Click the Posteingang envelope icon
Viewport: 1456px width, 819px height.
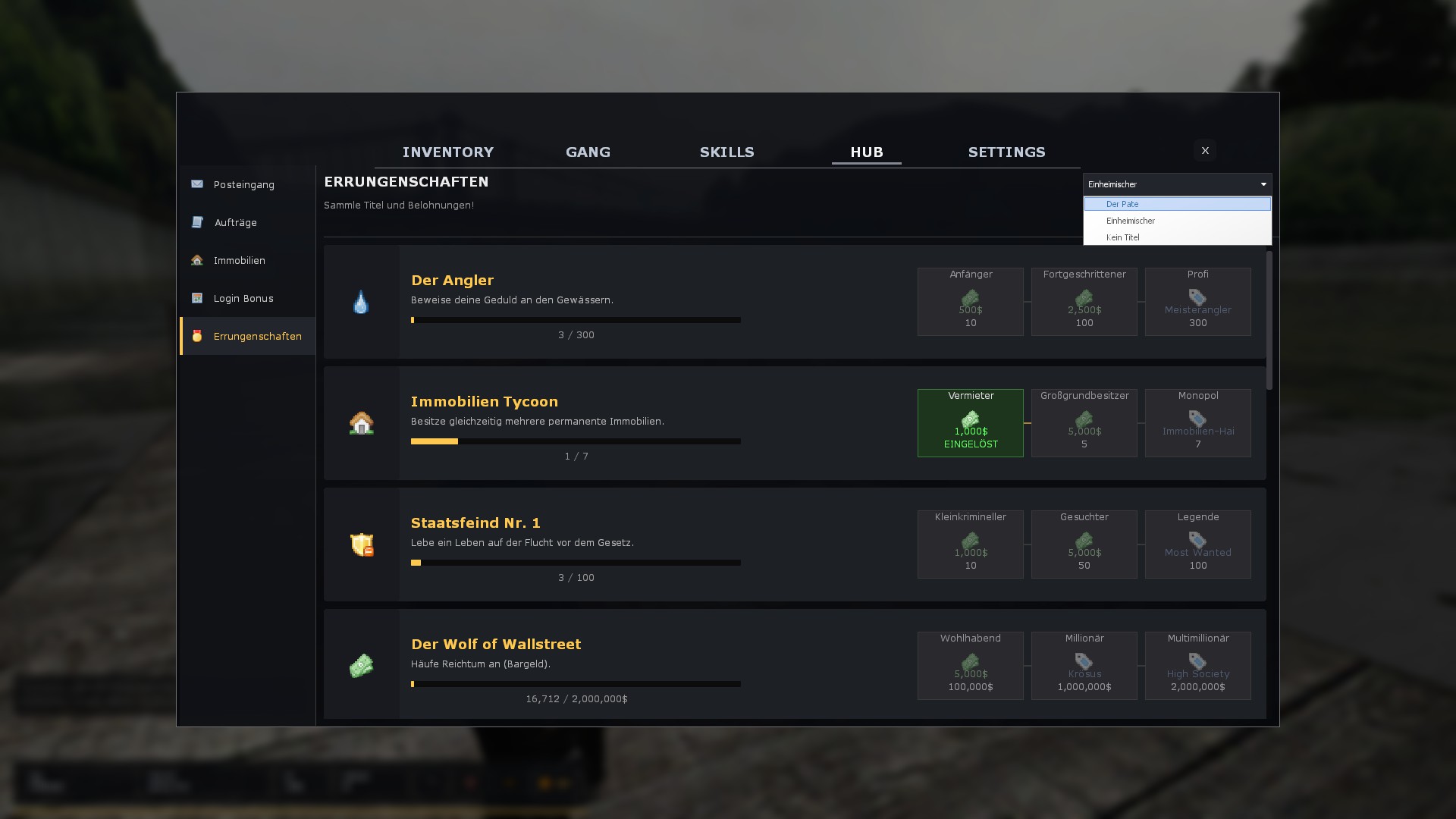tap(197, 184)
